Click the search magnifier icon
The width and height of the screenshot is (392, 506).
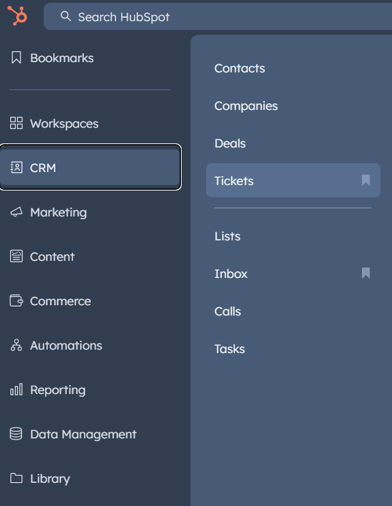point(65,16)
